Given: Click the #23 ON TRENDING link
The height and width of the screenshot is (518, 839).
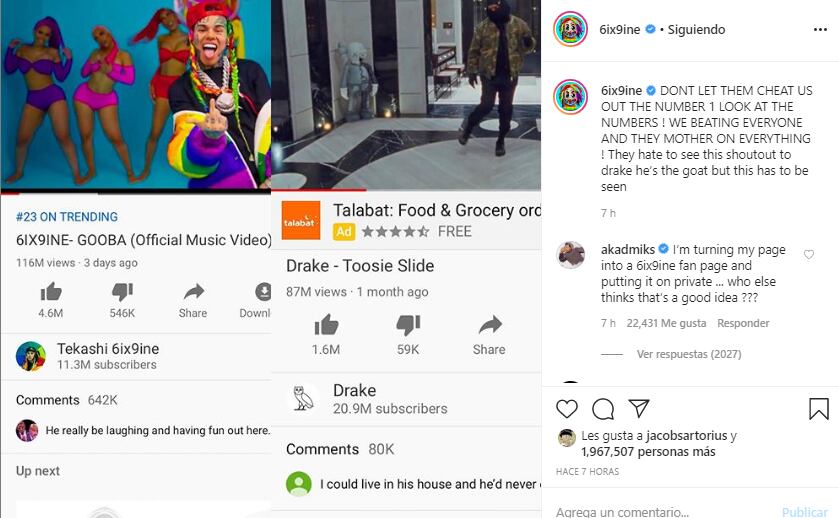Looking at the screenshot, I should pyautogui.click(x=67, y=217).
